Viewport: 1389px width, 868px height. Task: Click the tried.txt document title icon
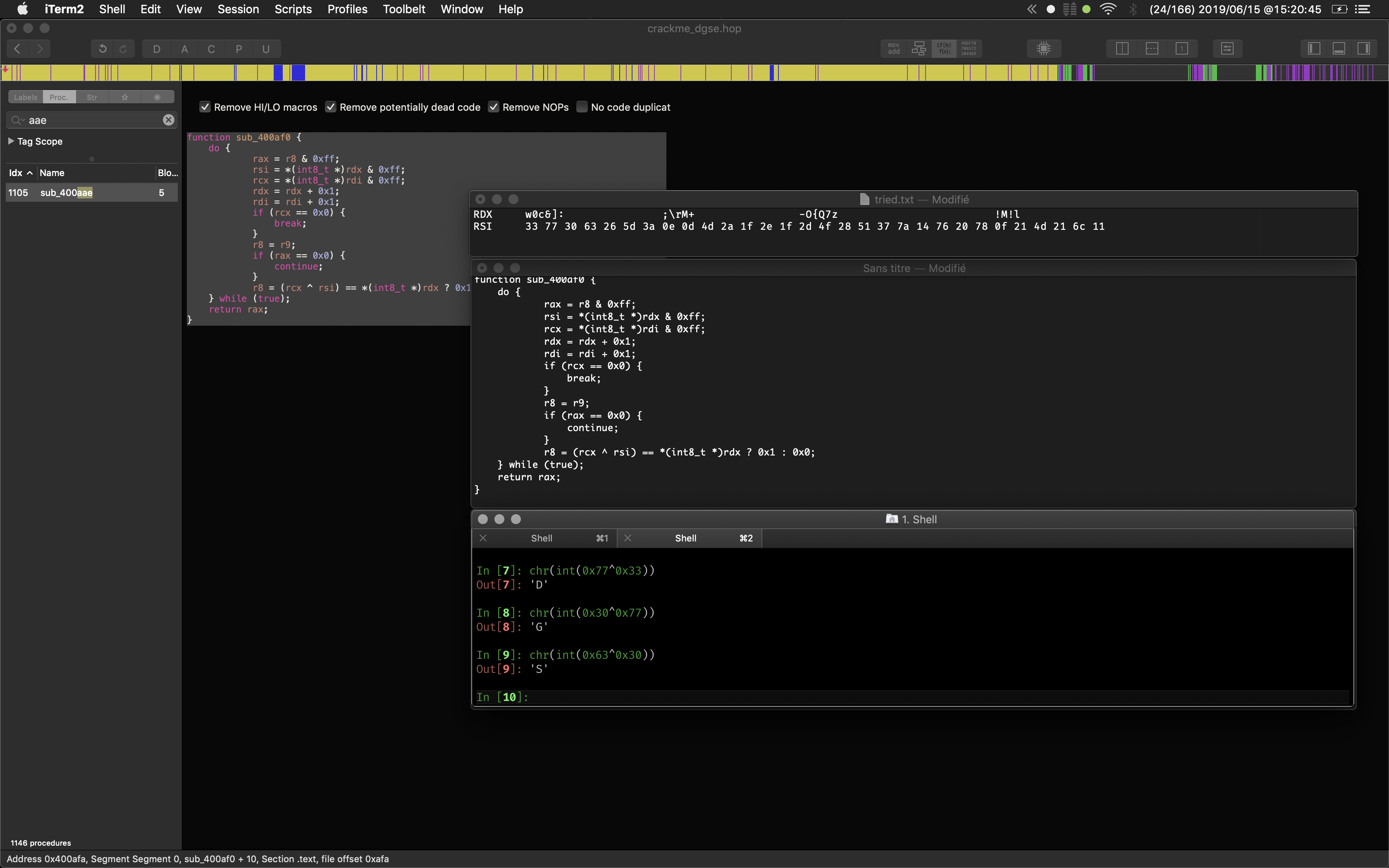(x=865, y=199)
